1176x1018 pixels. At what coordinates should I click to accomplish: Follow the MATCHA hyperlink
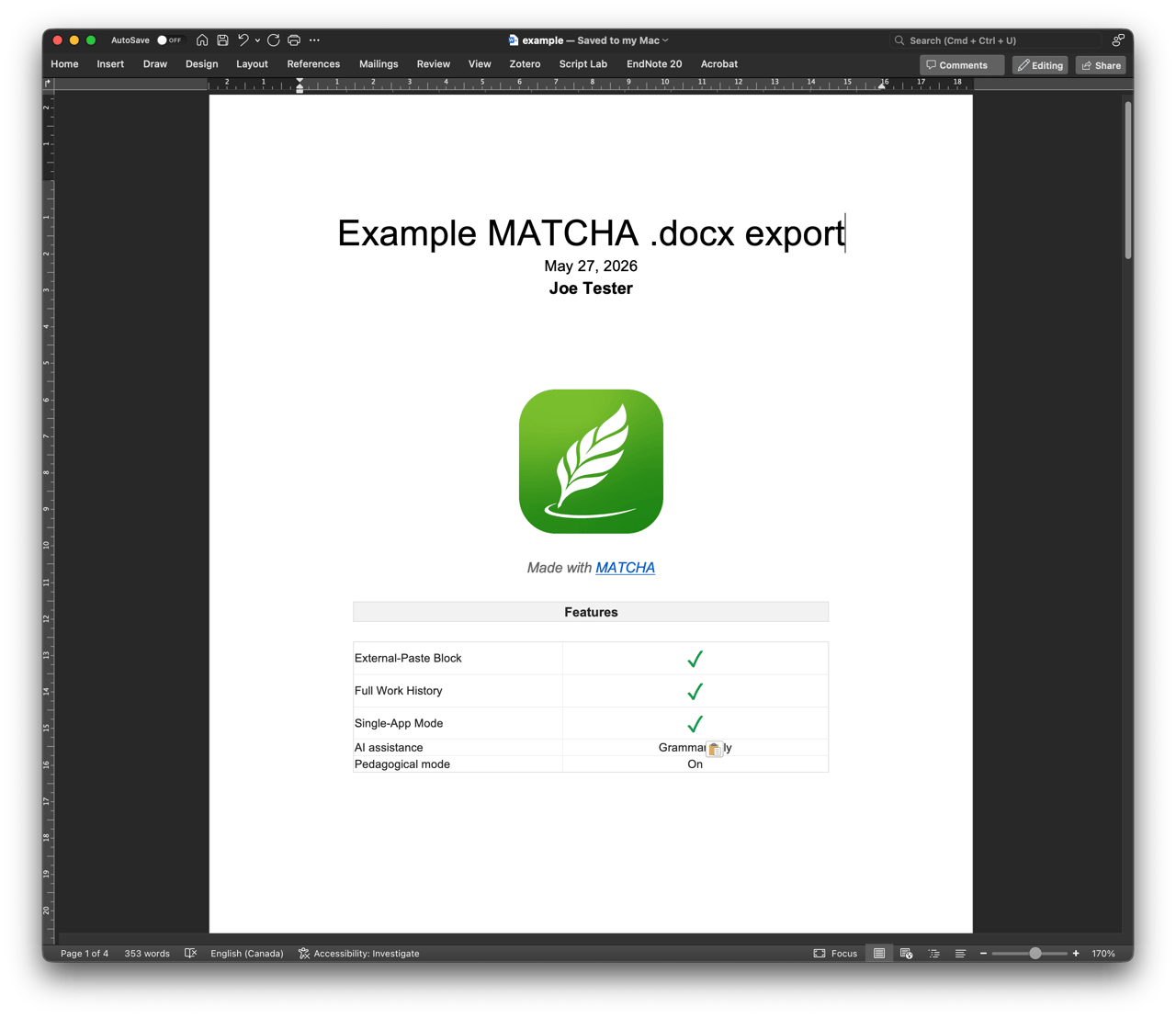(625, 568)
